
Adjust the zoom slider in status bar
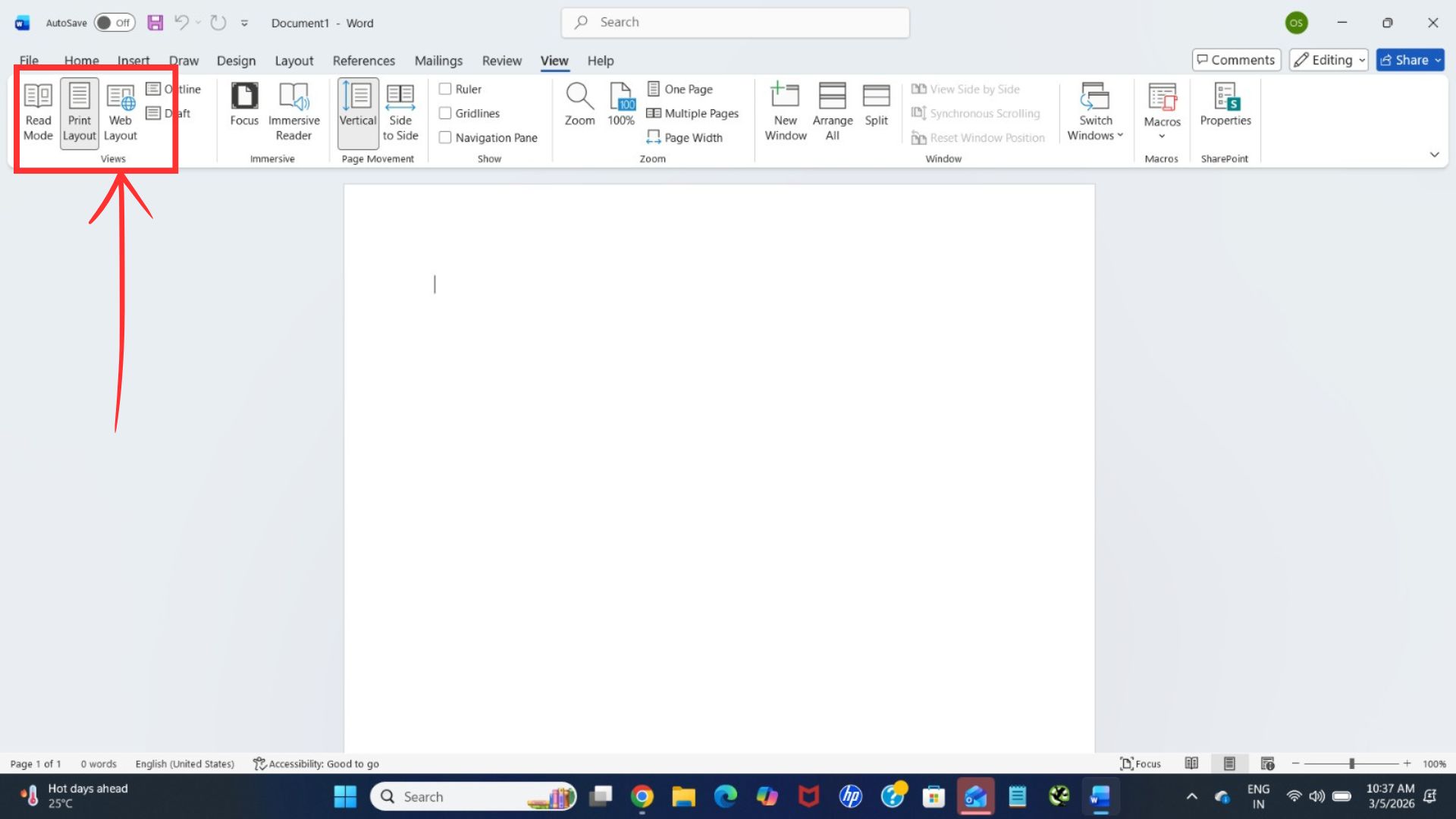click(x=1352, y=764)
